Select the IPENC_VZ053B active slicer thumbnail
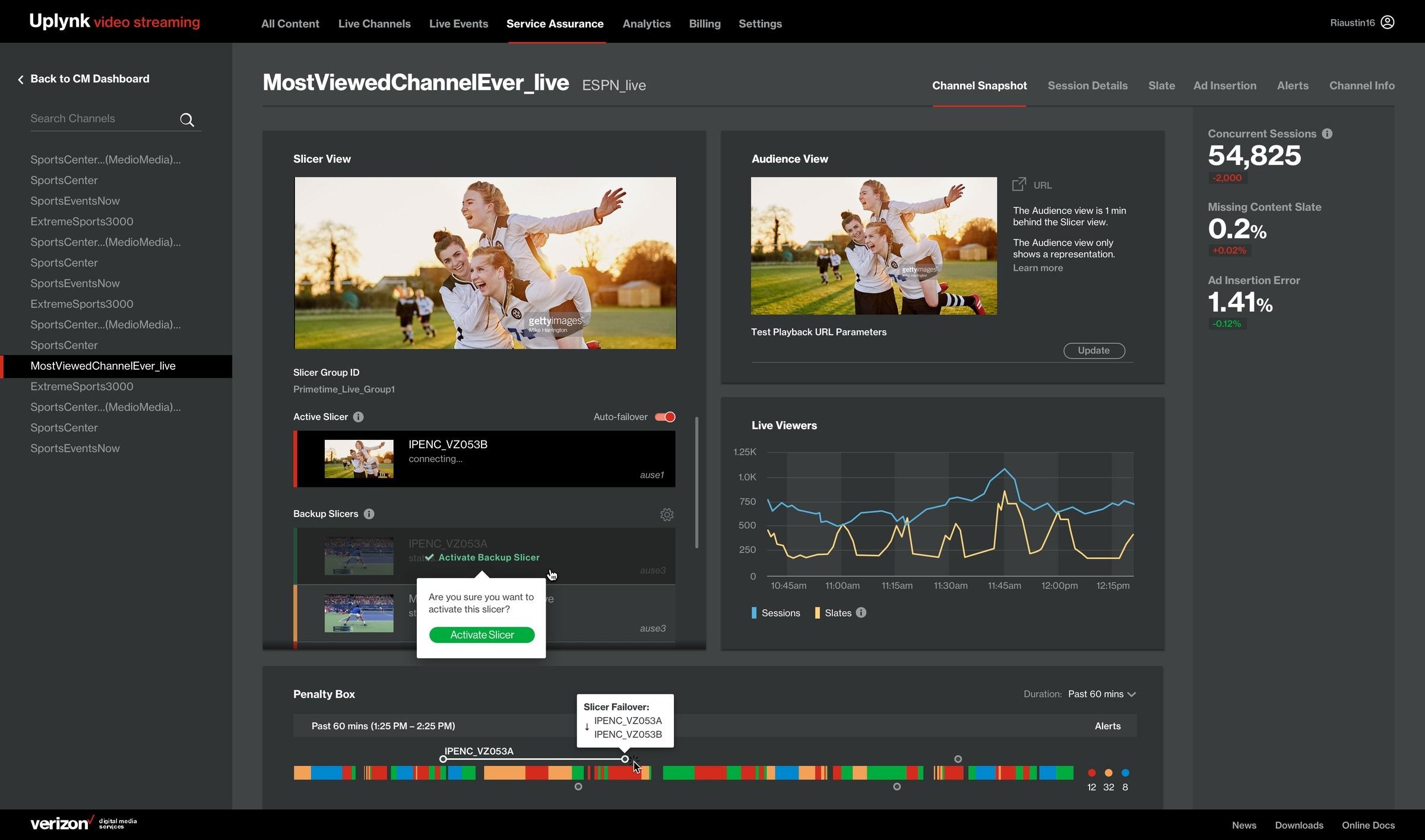This screenshot has width=1425, height=840. click(359, 459)
